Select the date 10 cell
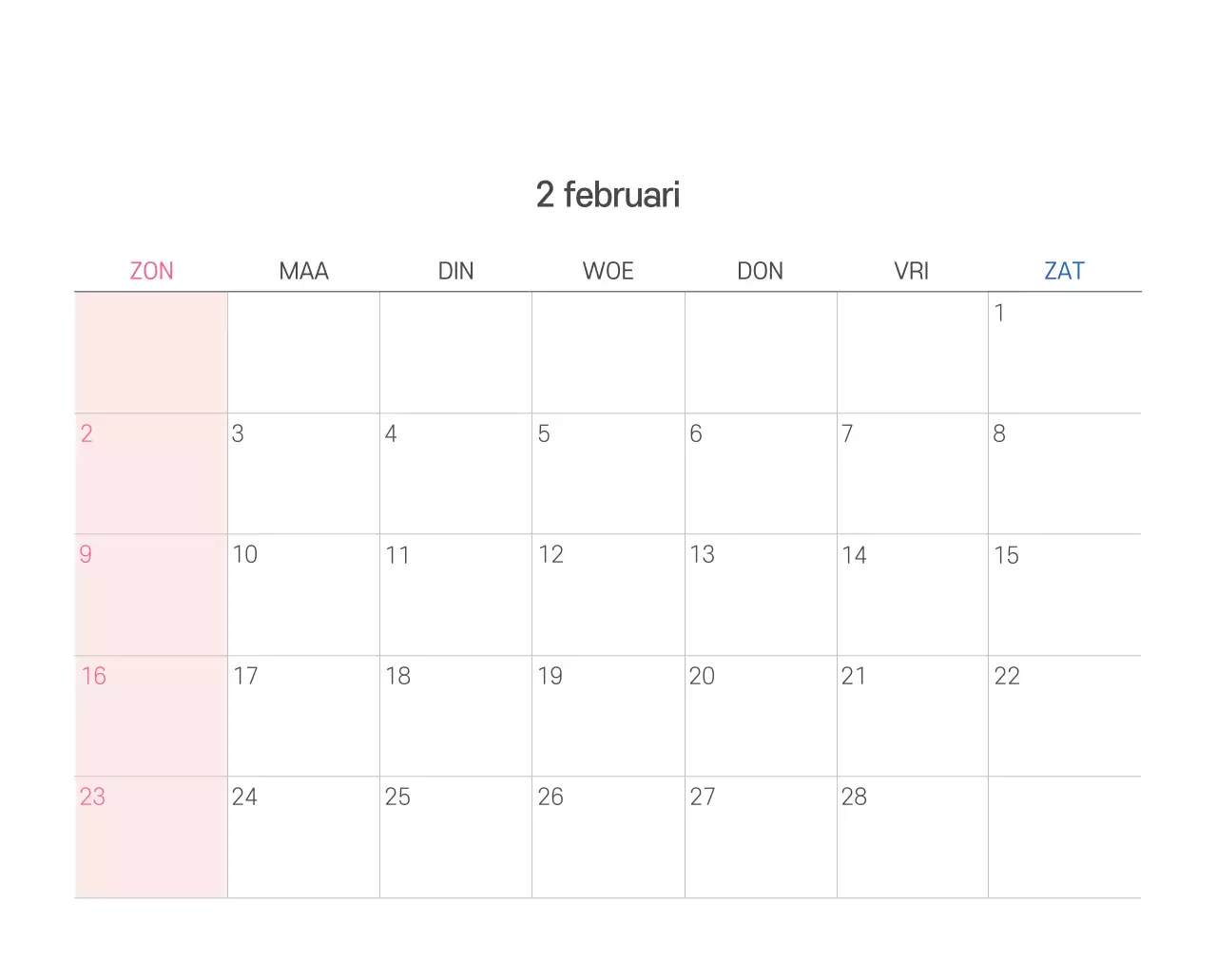 [303, 594]
